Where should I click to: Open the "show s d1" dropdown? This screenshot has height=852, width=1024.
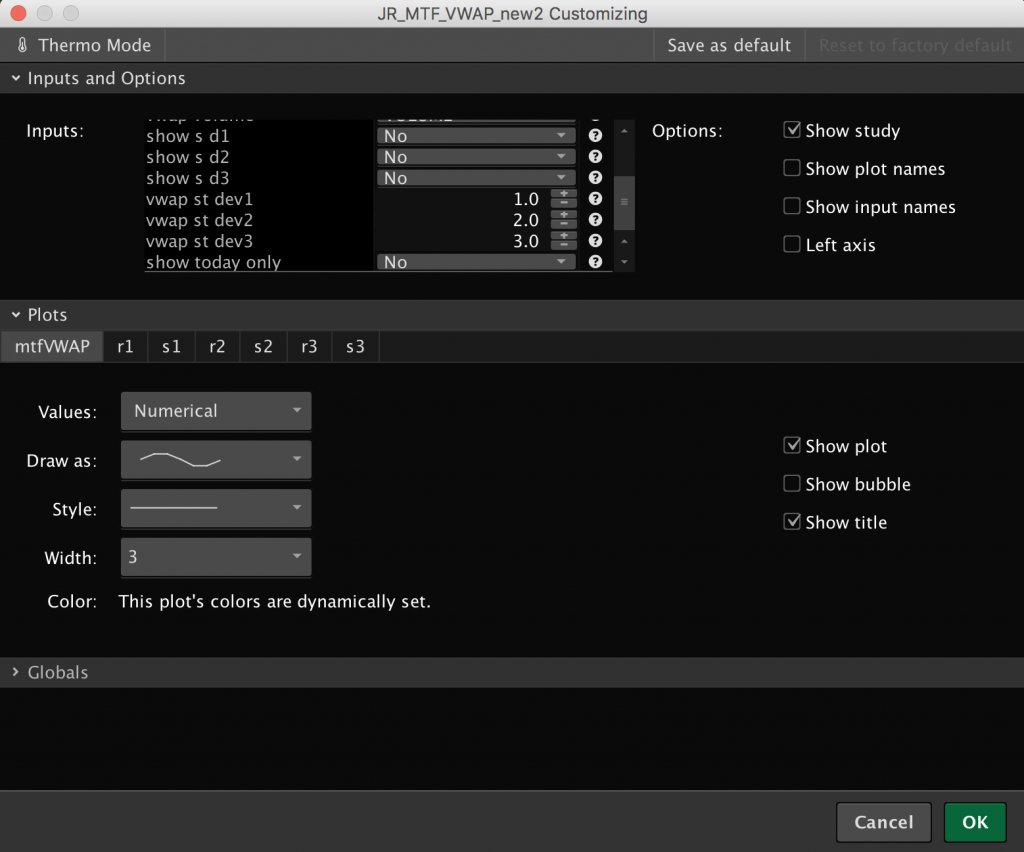(475, 135)
